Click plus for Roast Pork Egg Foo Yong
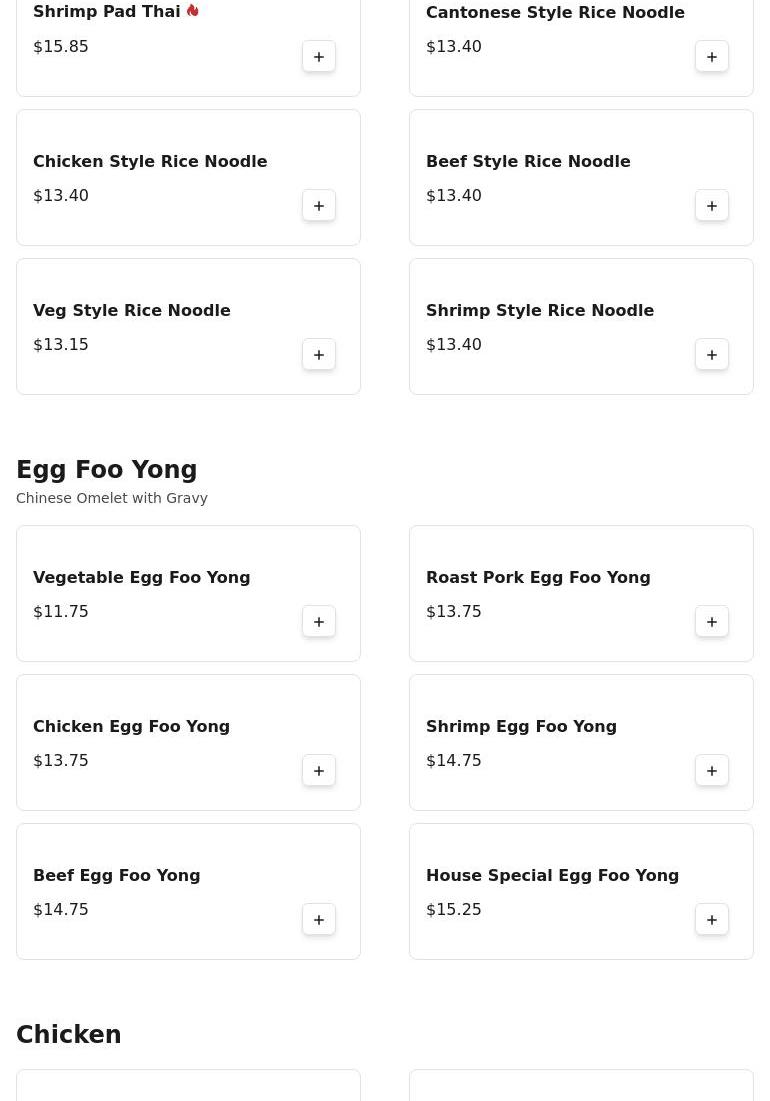Image resolution: width=770 pixels, height=1101 pixels. (712, 622)
